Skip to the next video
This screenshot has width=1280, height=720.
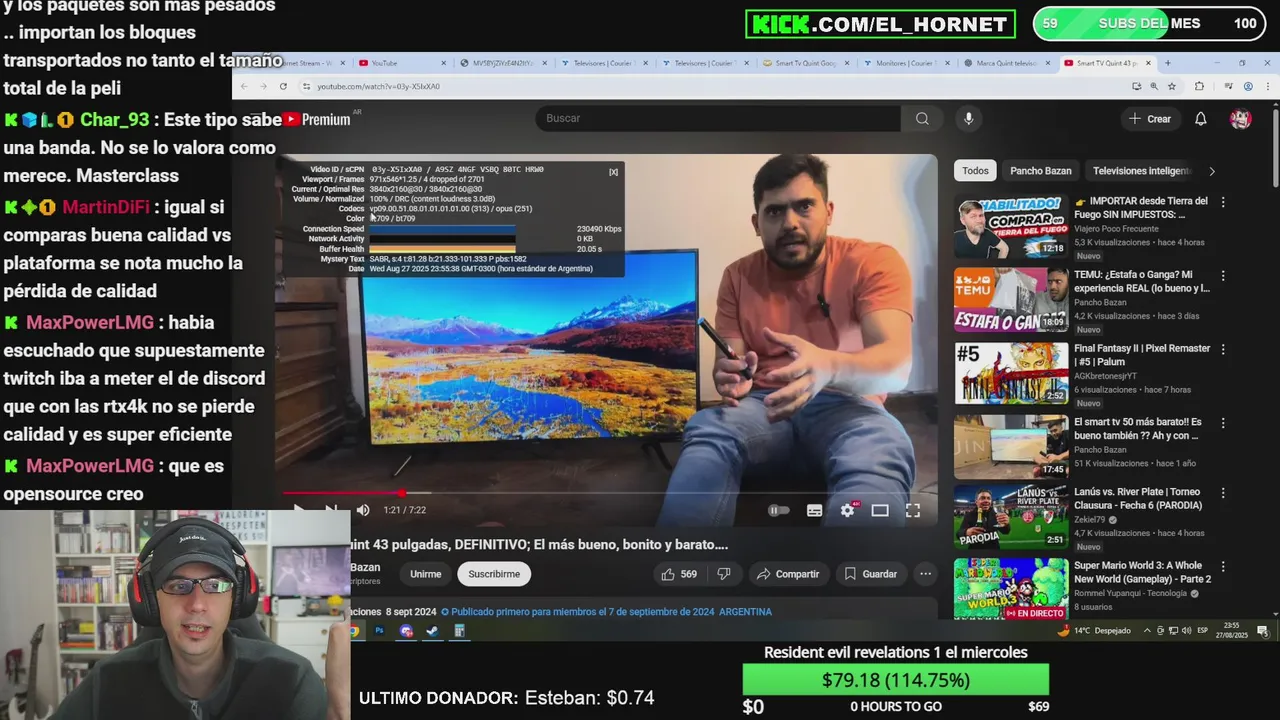pos(331,510)
